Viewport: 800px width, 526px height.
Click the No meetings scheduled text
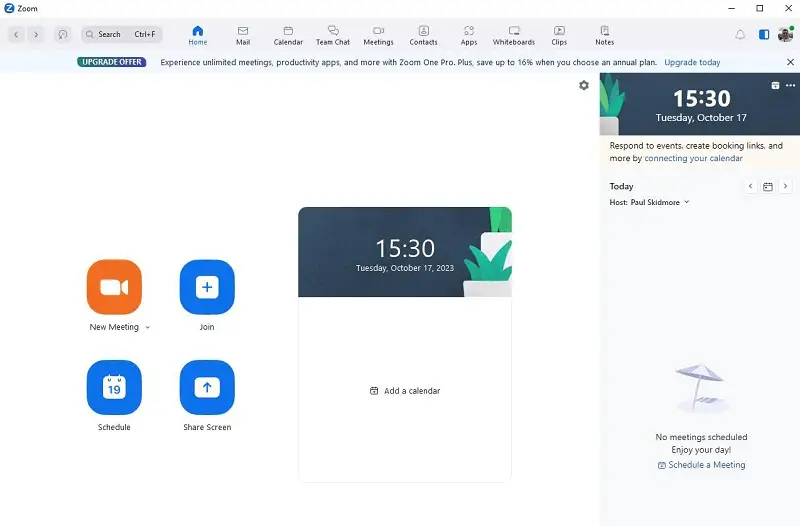coord(702,437)
